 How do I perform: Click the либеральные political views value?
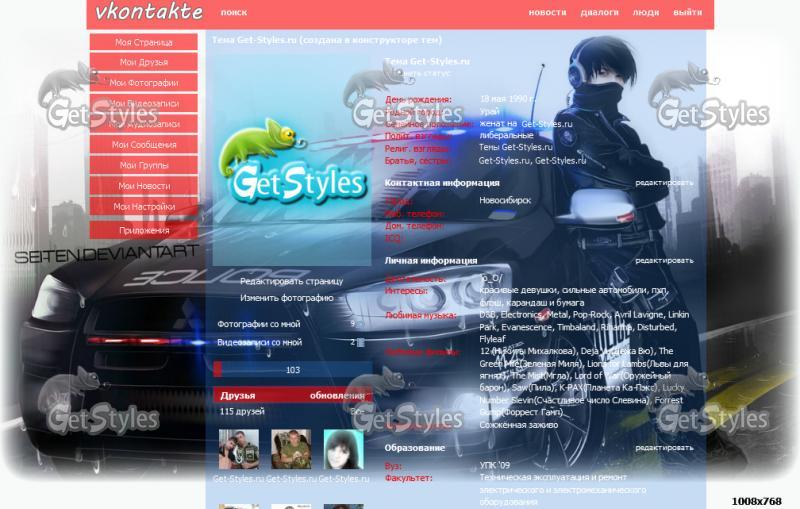pos(506,135)
